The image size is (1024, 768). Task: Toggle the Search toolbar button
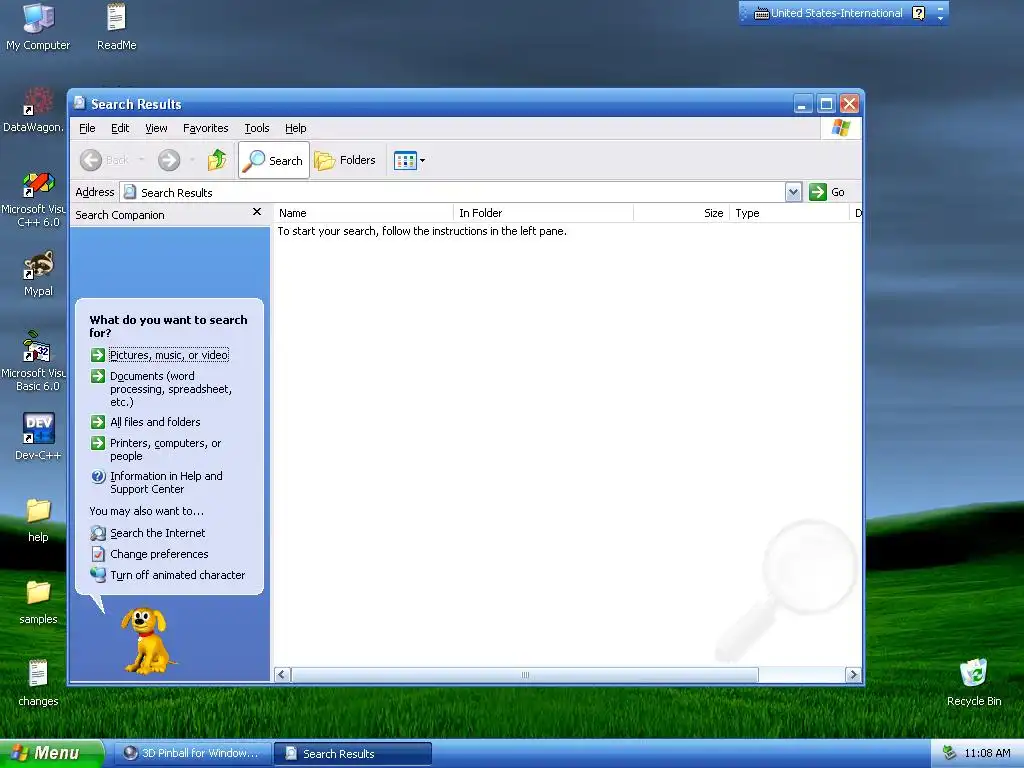point(274,160)
